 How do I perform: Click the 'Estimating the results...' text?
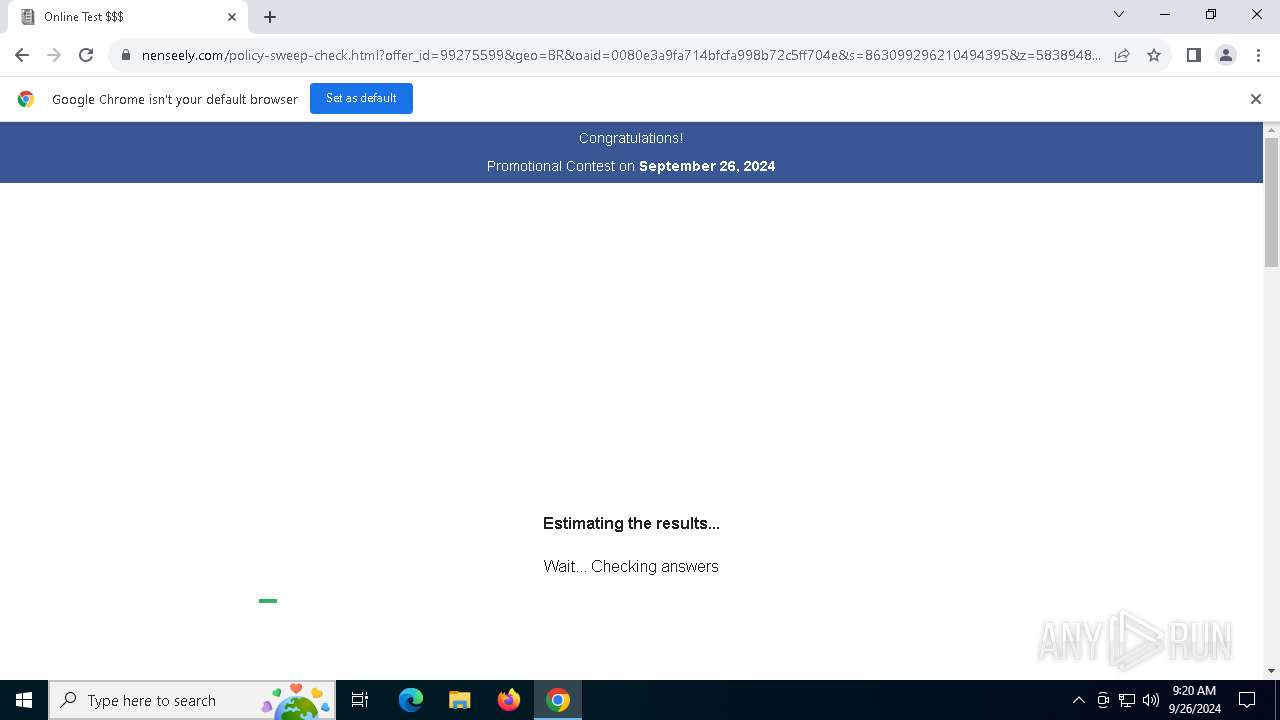631,523
